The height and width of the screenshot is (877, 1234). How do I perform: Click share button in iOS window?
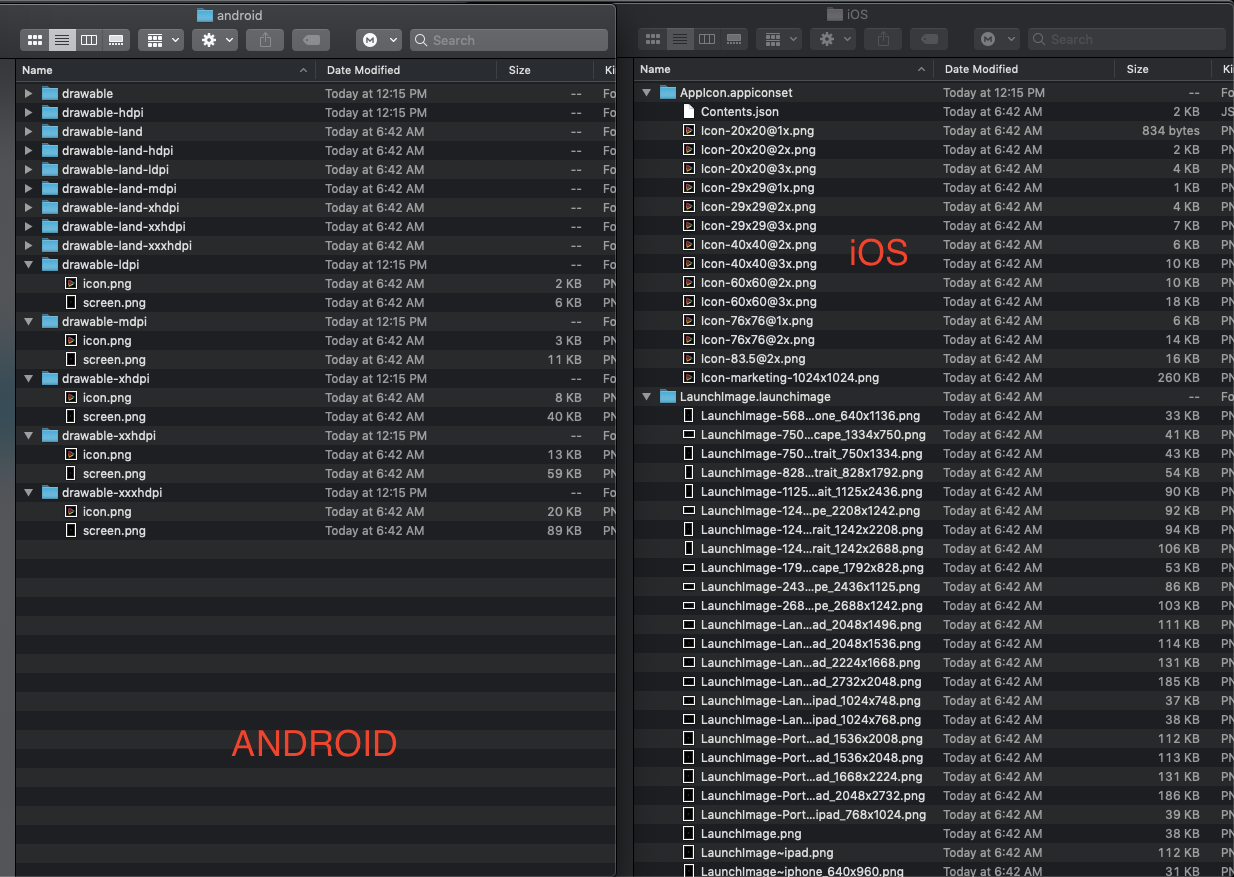pyautogui.click(x=883, y=39)
